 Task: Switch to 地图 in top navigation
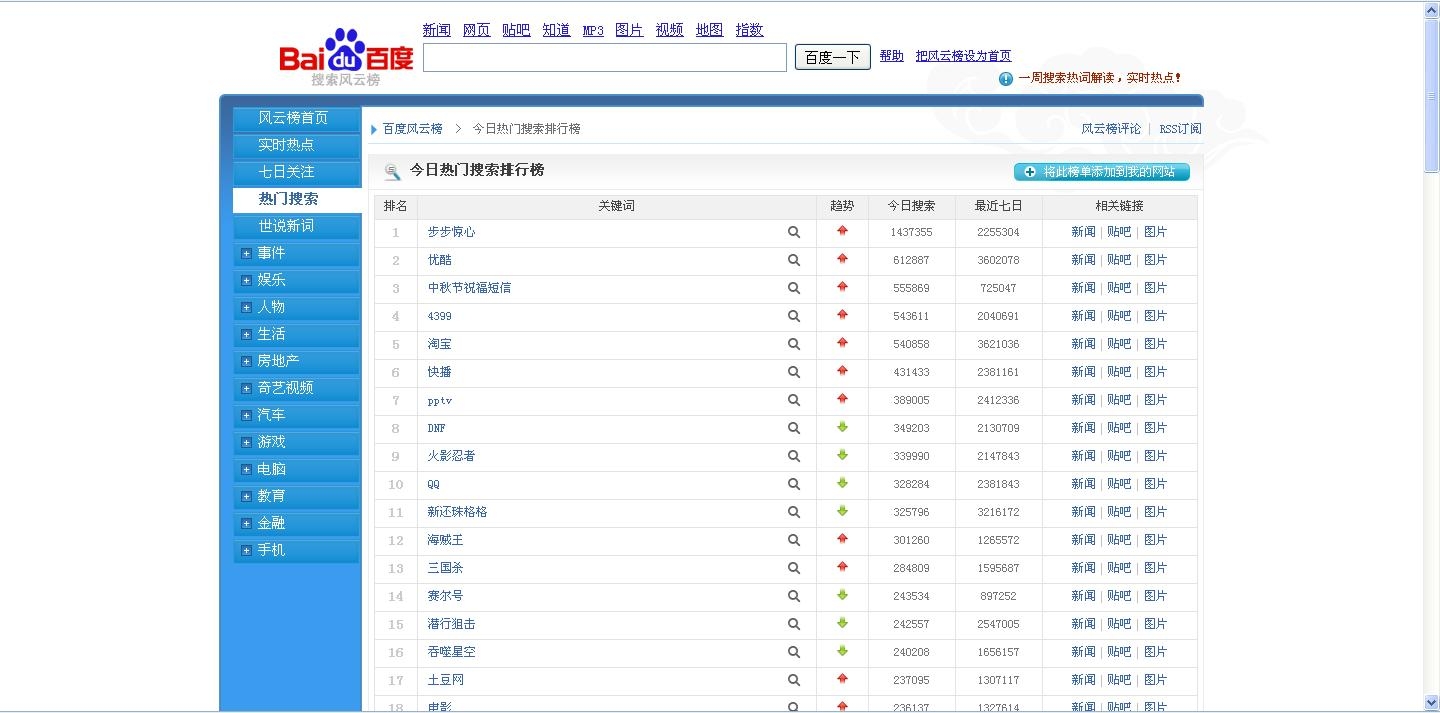tap(709, 30)
